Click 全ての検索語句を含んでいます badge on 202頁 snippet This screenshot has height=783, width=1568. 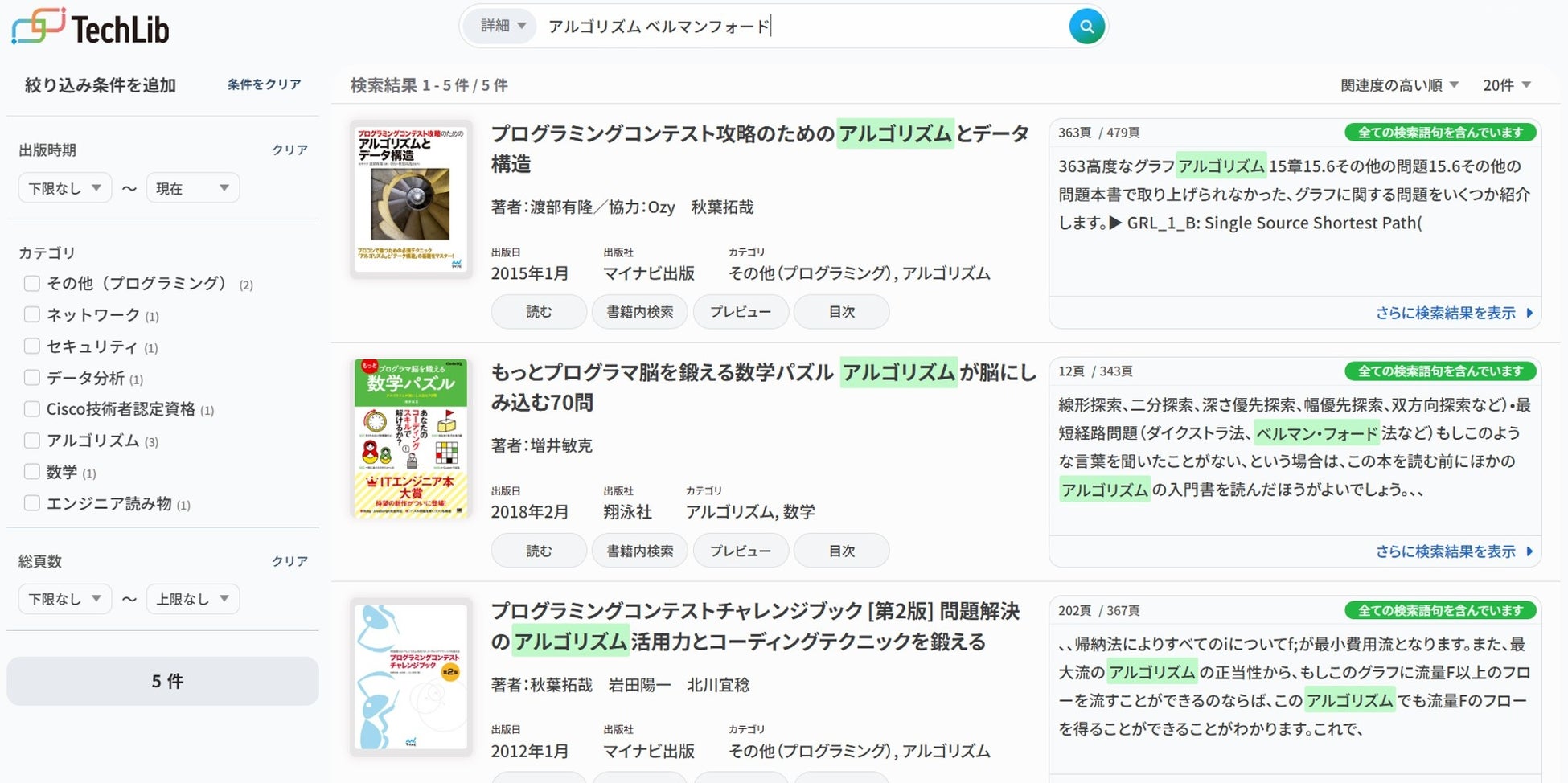1440,610
